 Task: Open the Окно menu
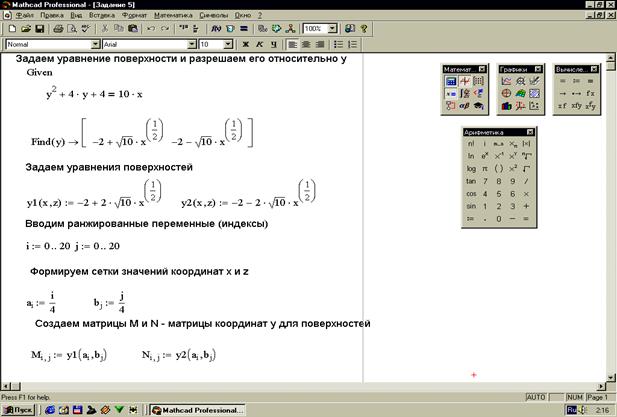243,15
